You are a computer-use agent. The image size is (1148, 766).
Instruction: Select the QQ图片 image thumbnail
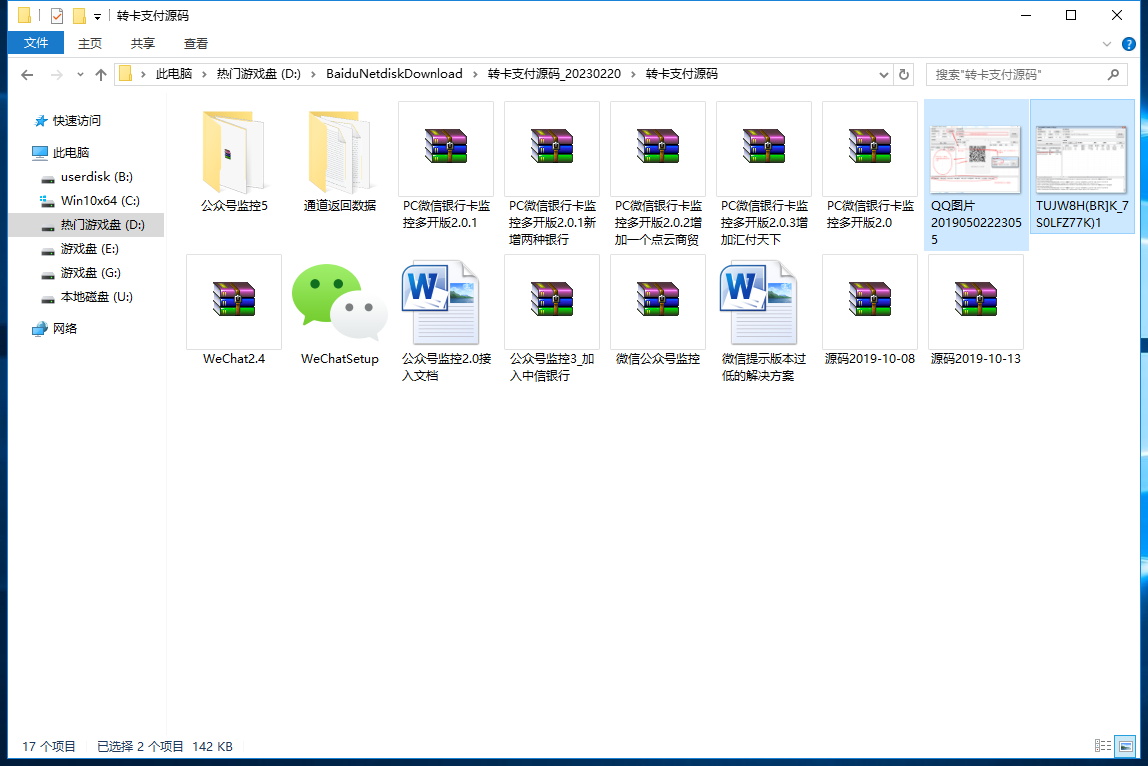975,160
